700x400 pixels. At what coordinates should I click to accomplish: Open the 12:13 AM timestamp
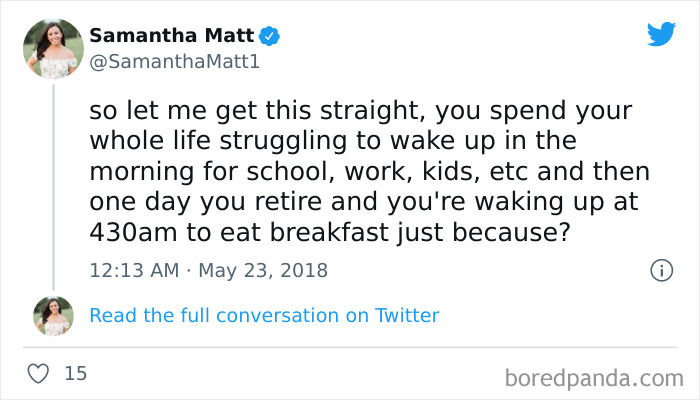point(134,270)
